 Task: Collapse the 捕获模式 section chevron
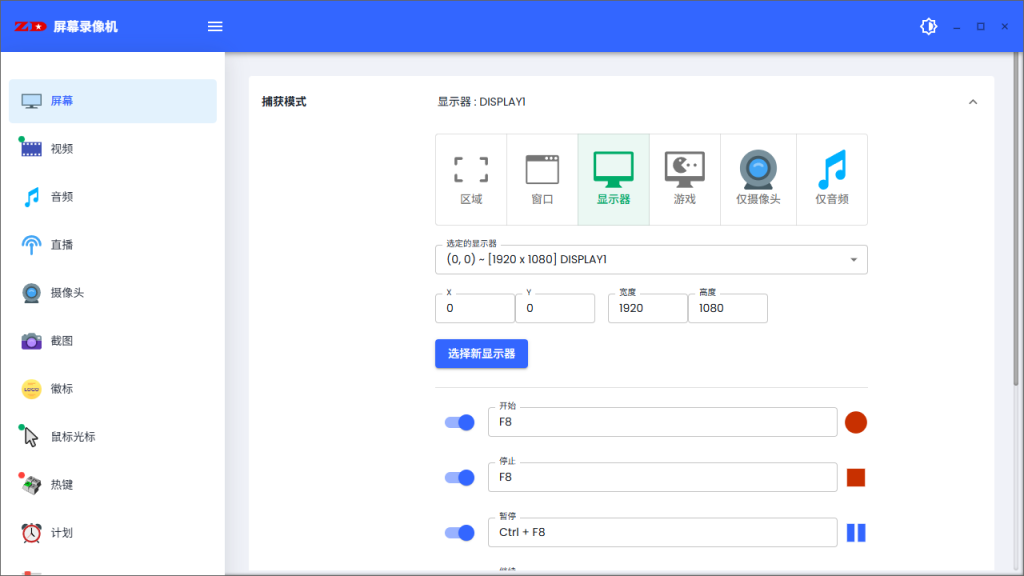point(973,101)
